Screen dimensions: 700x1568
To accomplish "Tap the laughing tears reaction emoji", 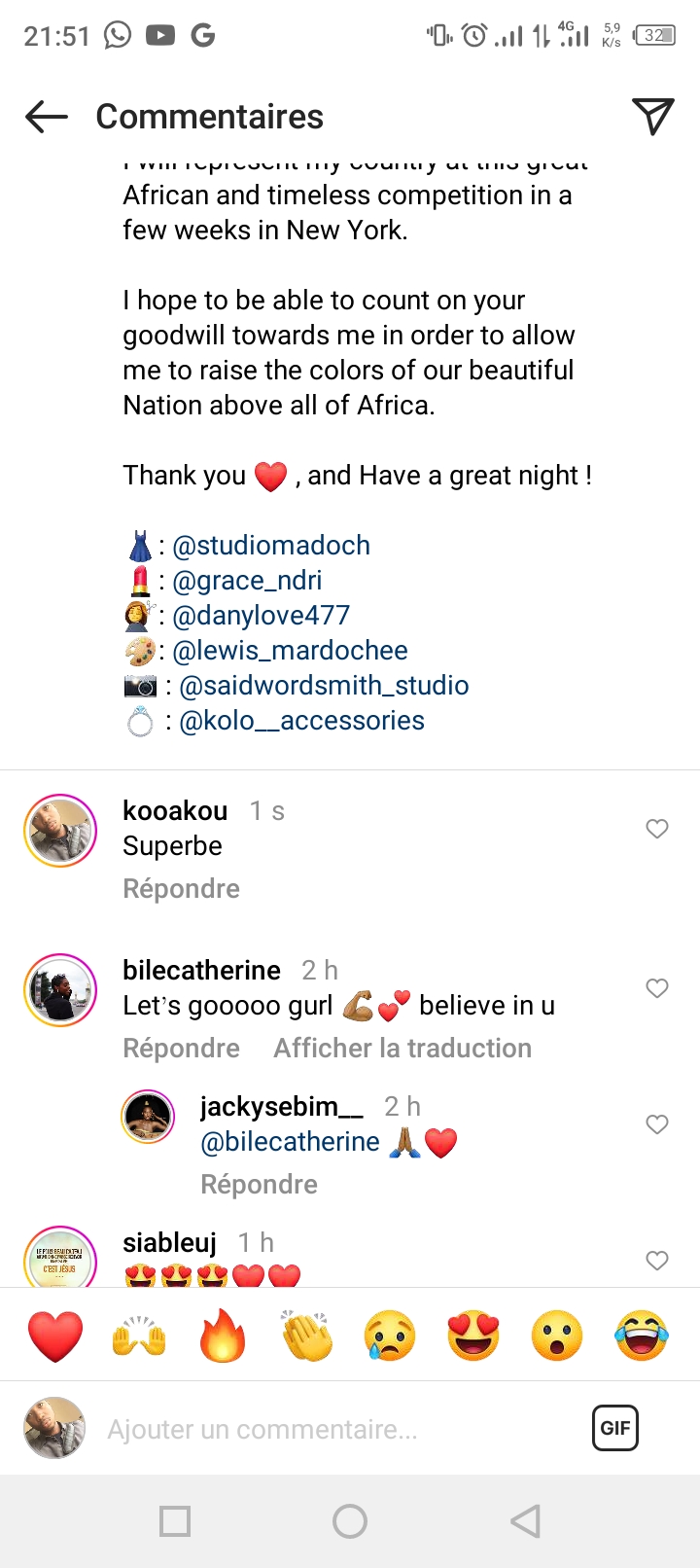I will point(641,1335).
